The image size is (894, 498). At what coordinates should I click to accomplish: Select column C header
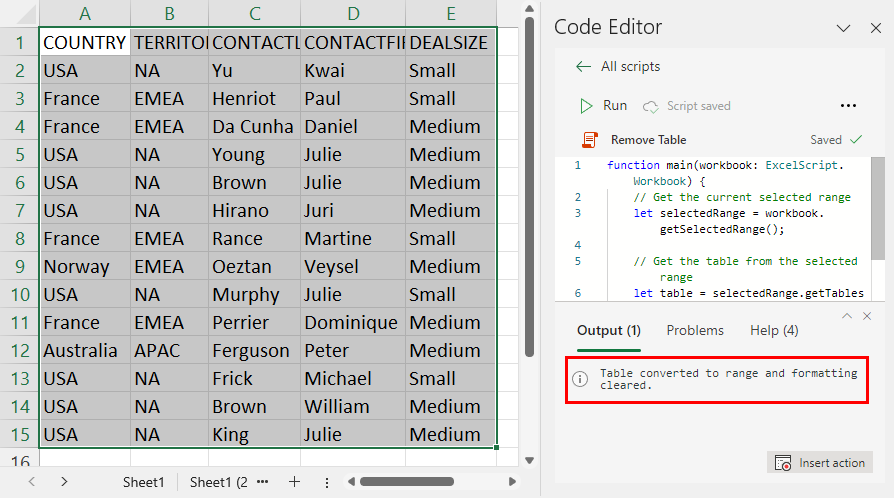click(254, 13)
